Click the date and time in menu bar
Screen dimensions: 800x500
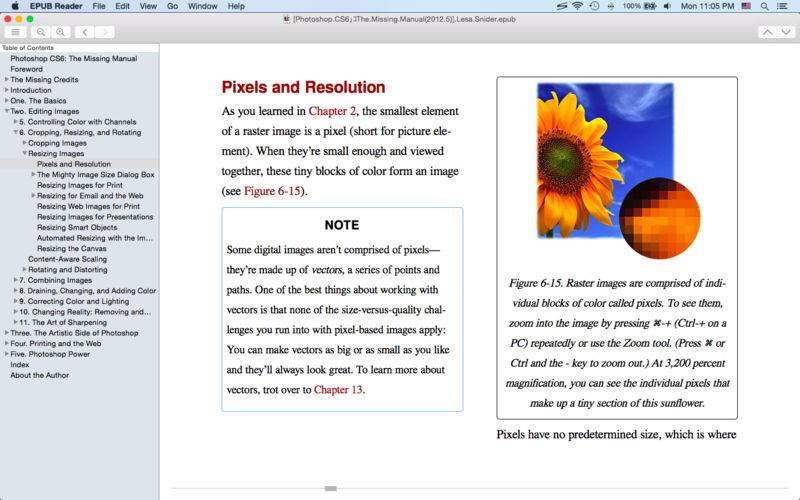pos(707,6)
